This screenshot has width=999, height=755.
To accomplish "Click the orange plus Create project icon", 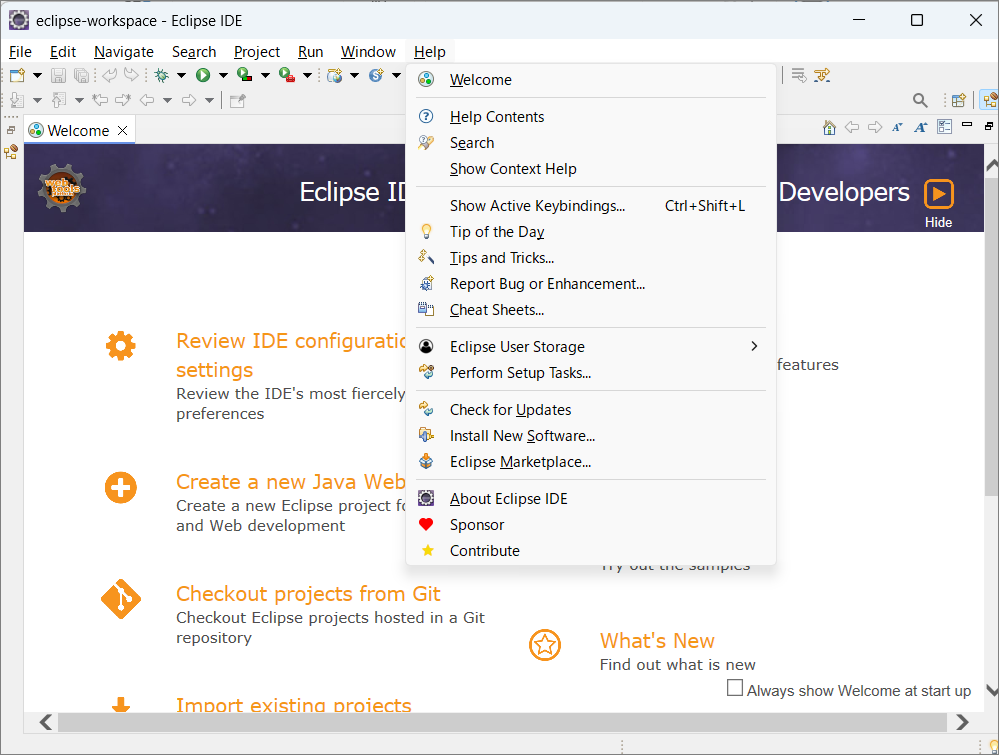I will (x=120, y=488).
